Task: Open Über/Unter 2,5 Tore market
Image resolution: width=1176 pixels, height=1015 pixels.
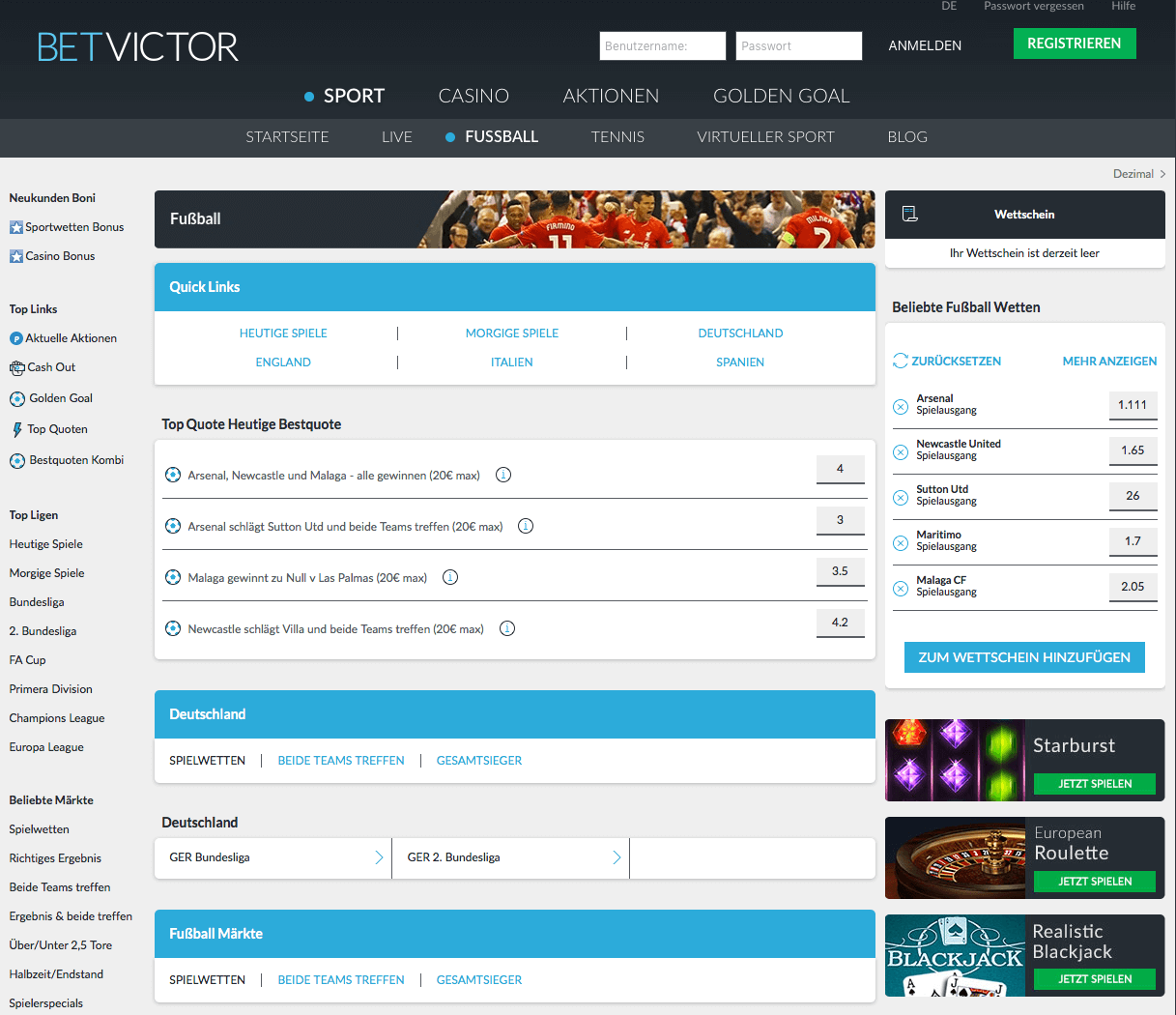Action: [x=60, y=945]
